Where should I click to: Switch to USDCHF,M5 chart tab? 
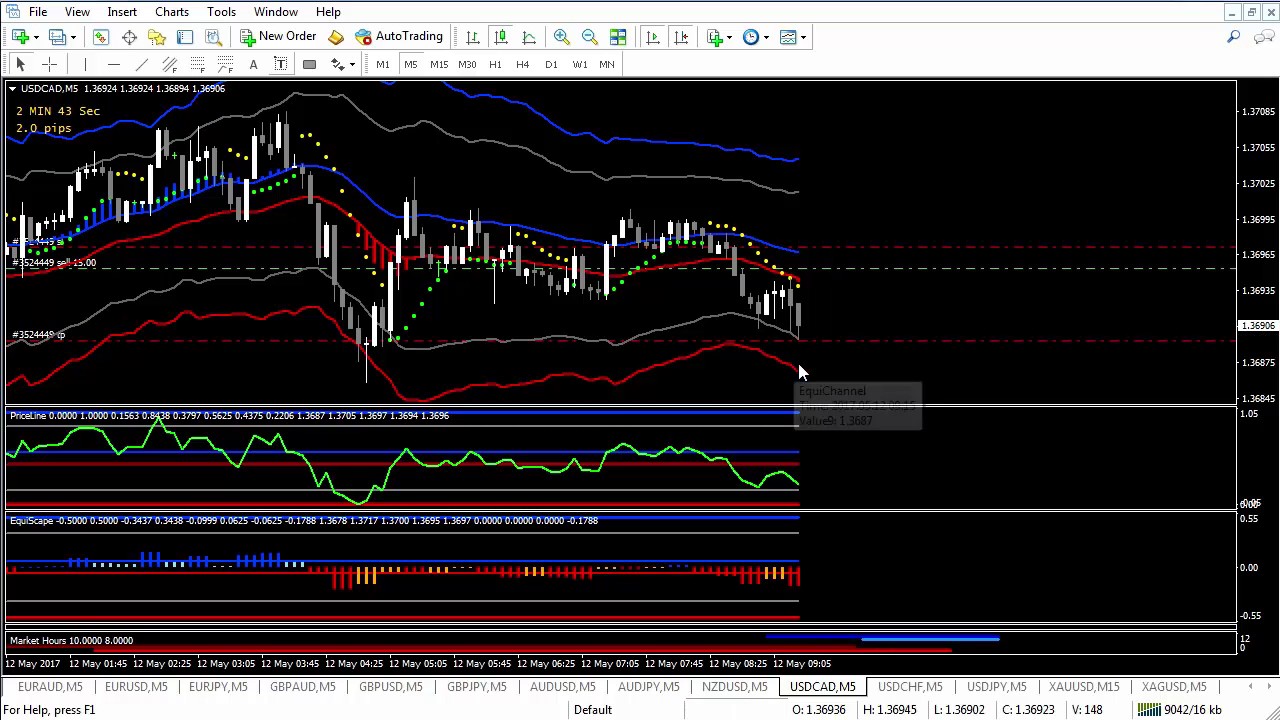pos(910,687)
